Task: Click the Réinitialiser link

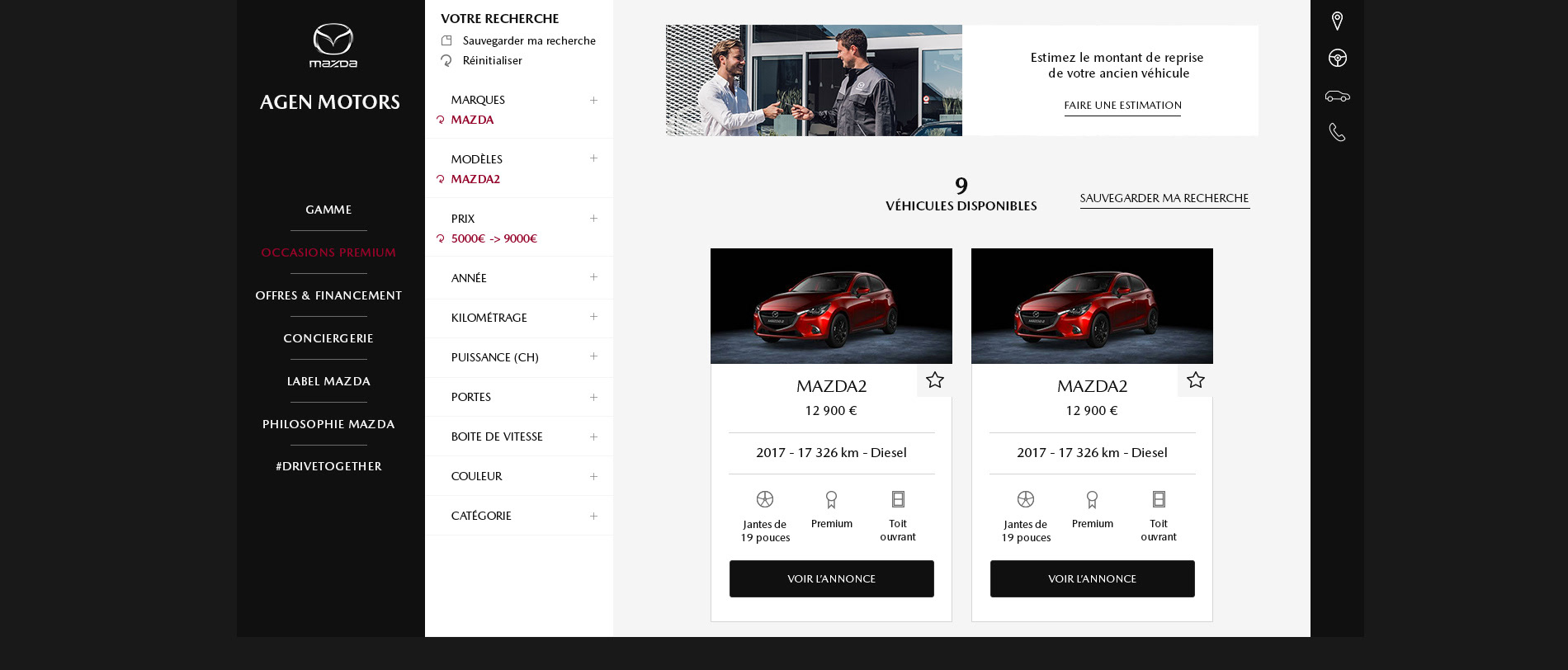Action: tap(493, 60)
